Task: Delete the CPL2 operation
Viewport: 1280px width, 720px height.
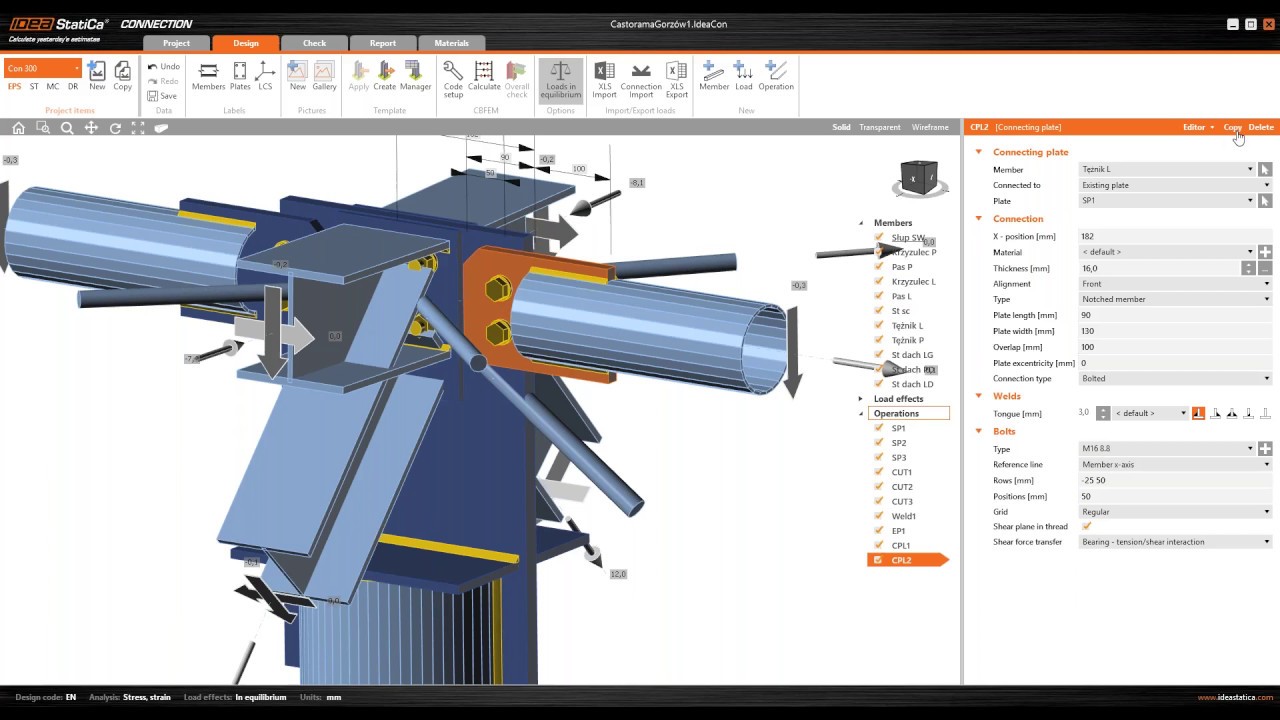Action: [x=1261, y=127]
